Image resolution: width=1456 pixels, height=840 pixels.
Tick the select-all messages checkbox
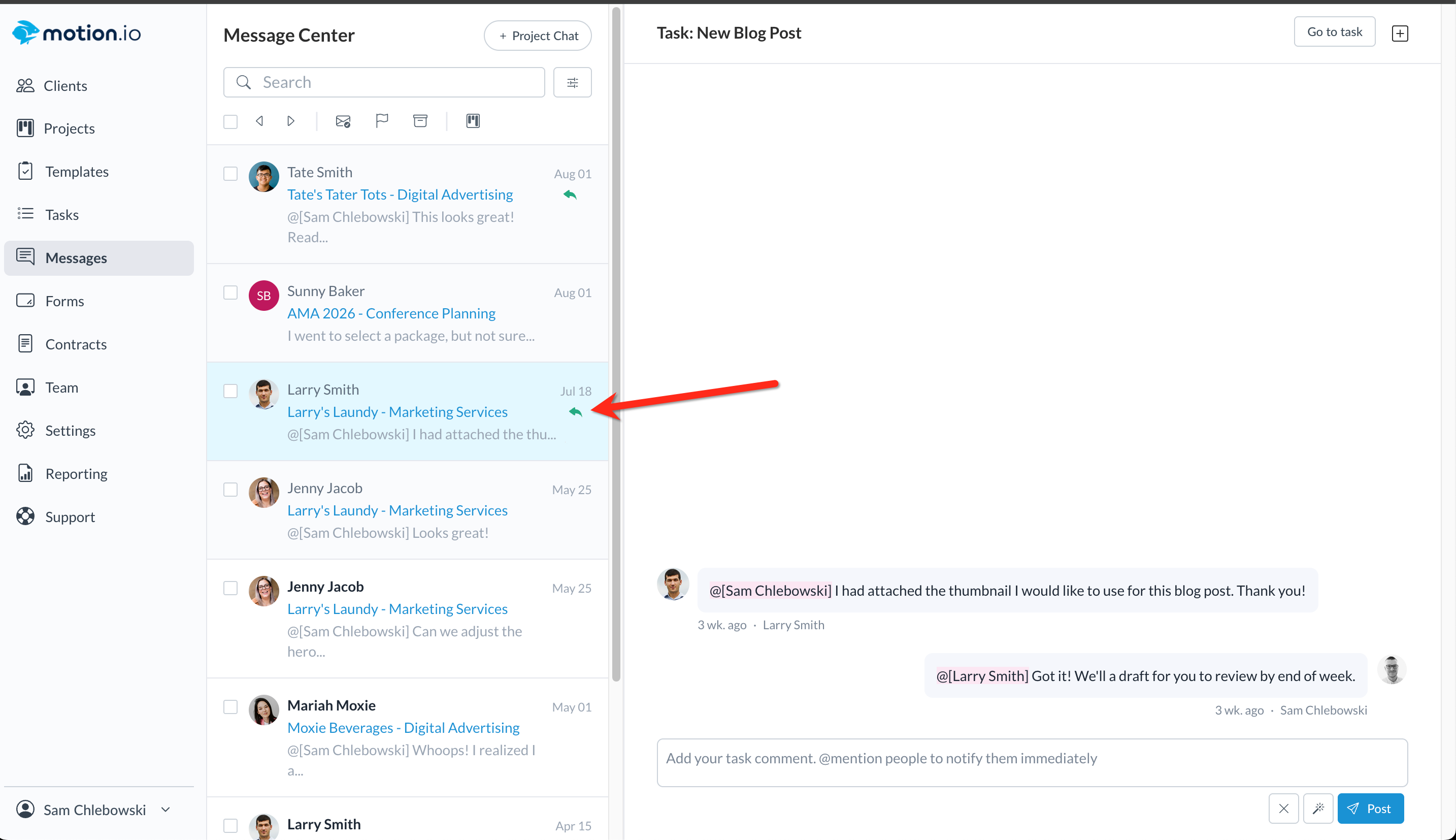tap(230, 122)
